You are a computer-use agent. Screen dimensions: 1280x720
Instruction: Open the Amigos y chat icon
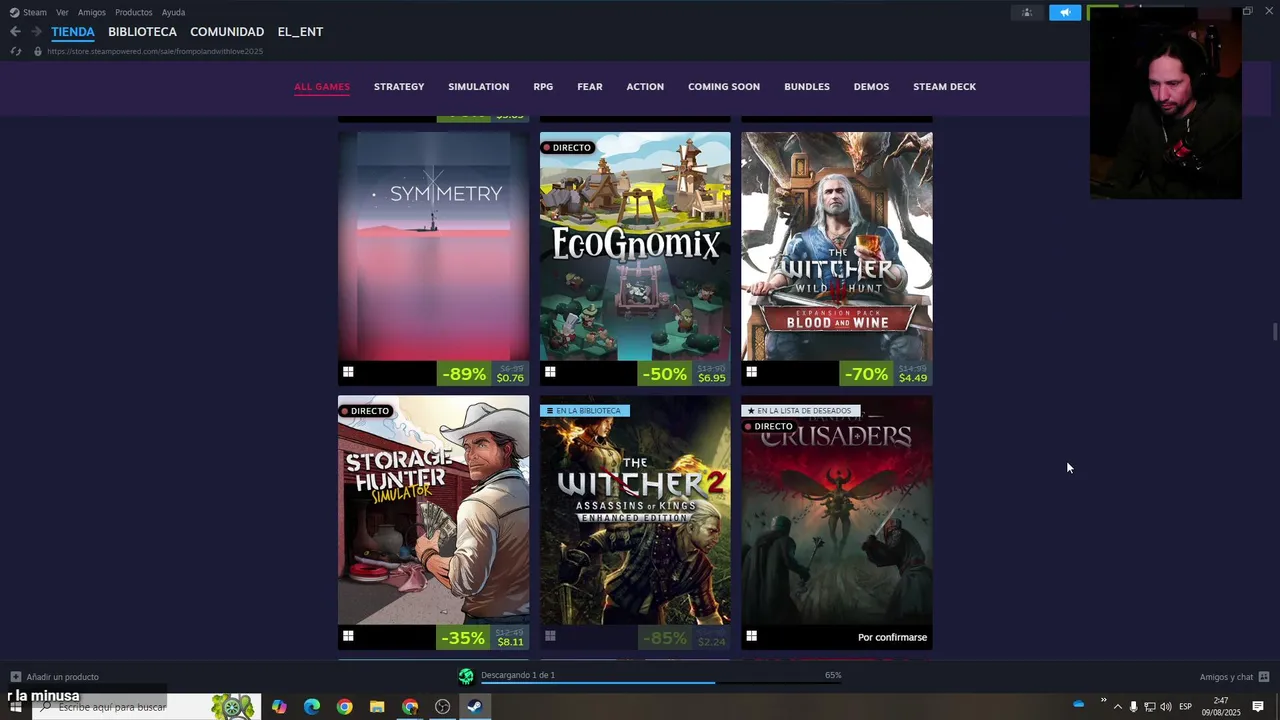pos(1264,677)
